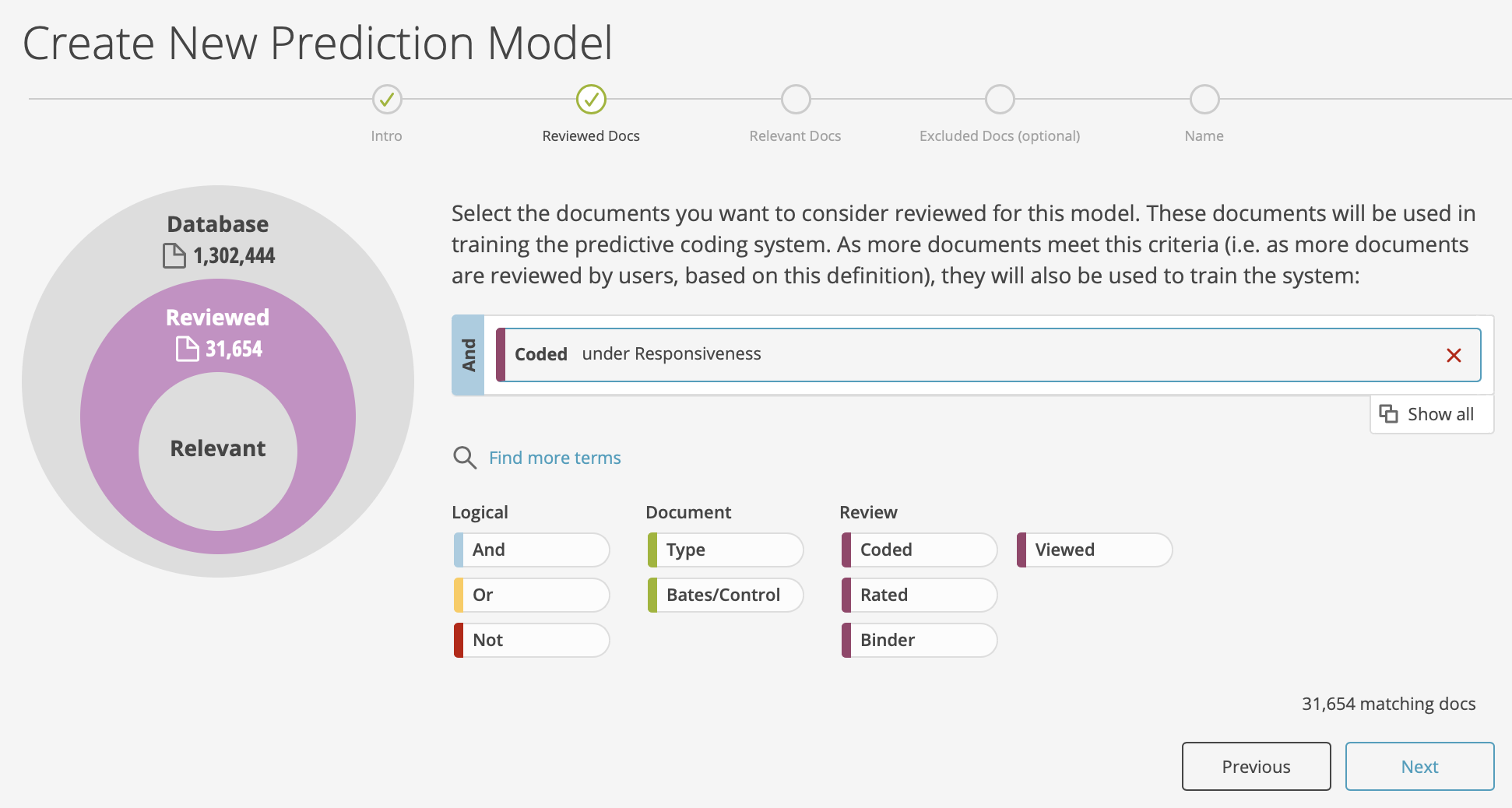The width and height of the screenshot is (1512, 808).
Task: Add the Bates/Control document term
Action: coord(726,595)
